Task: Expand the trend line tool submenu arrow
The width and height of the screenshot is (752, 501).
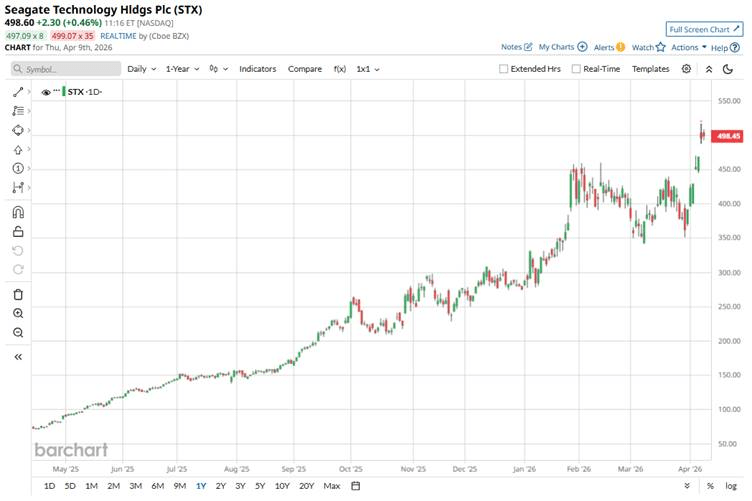Action: pos(29,92)
